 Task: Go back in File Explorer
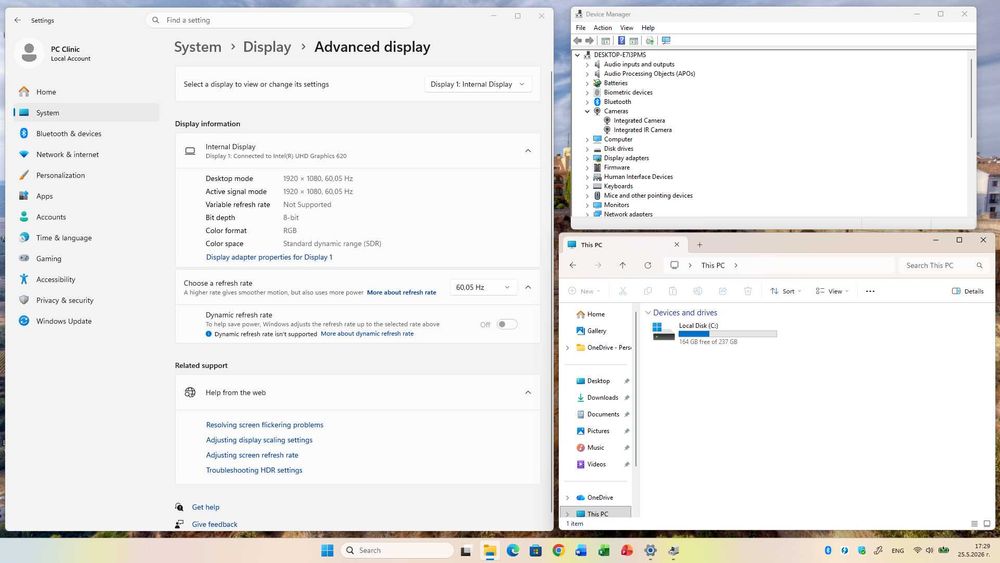pyautogui.click(x=573, y=265)
